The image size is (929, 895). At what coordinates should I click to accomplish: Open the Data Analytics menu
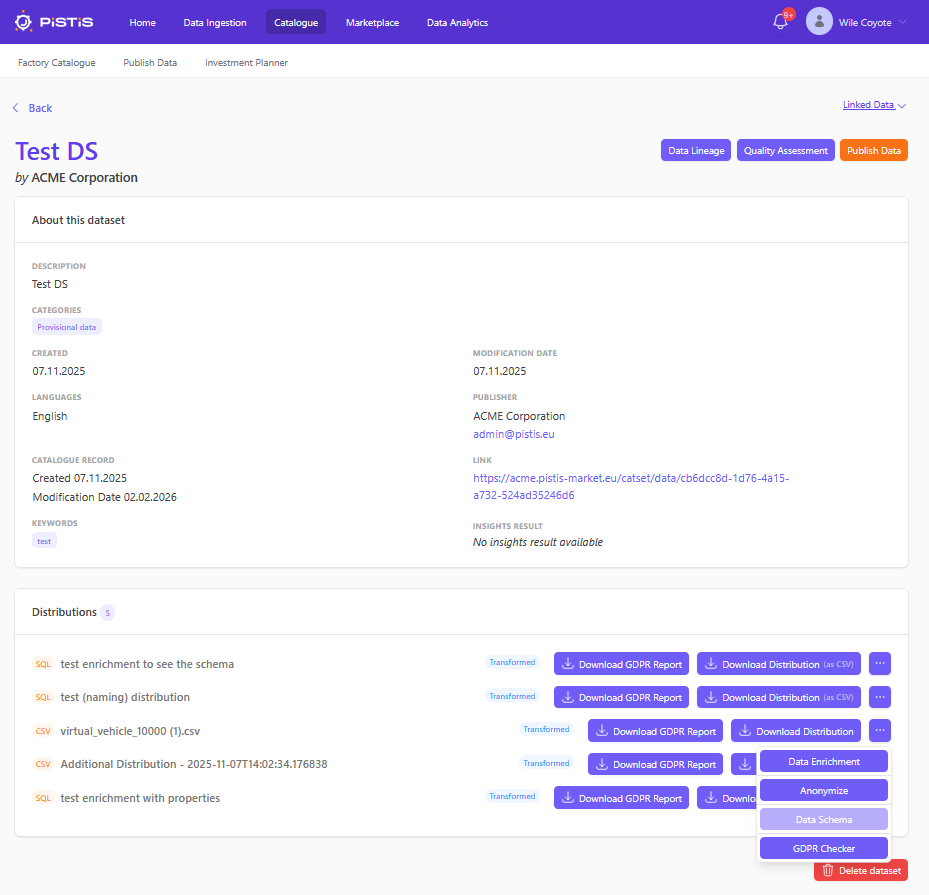coord(457,23)
